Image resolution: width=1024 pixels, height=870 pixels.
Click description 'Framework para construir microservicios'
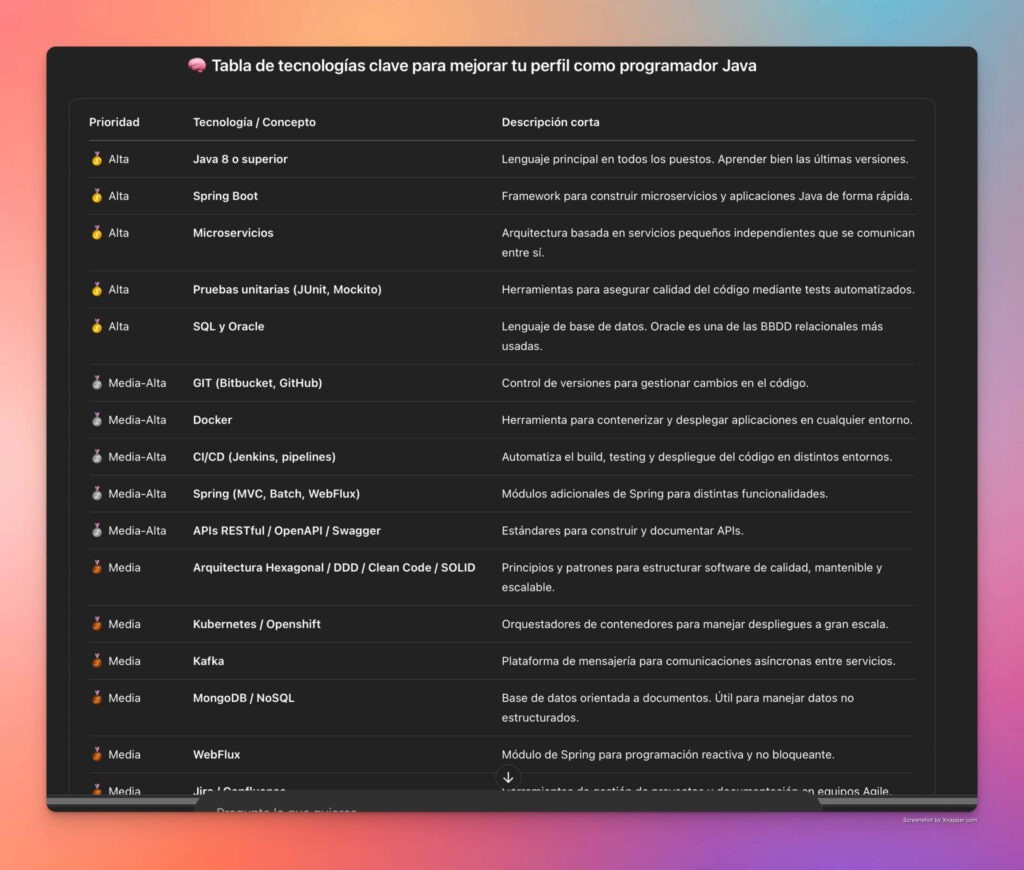coord(707,196)
